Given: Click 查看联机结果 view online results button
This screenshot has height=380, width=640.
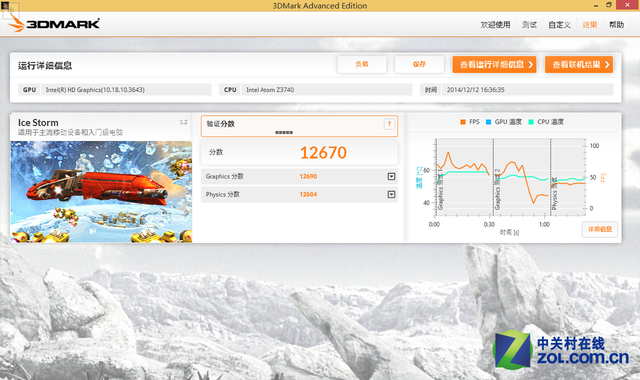Looking at the screenshot, I should 579,64.
